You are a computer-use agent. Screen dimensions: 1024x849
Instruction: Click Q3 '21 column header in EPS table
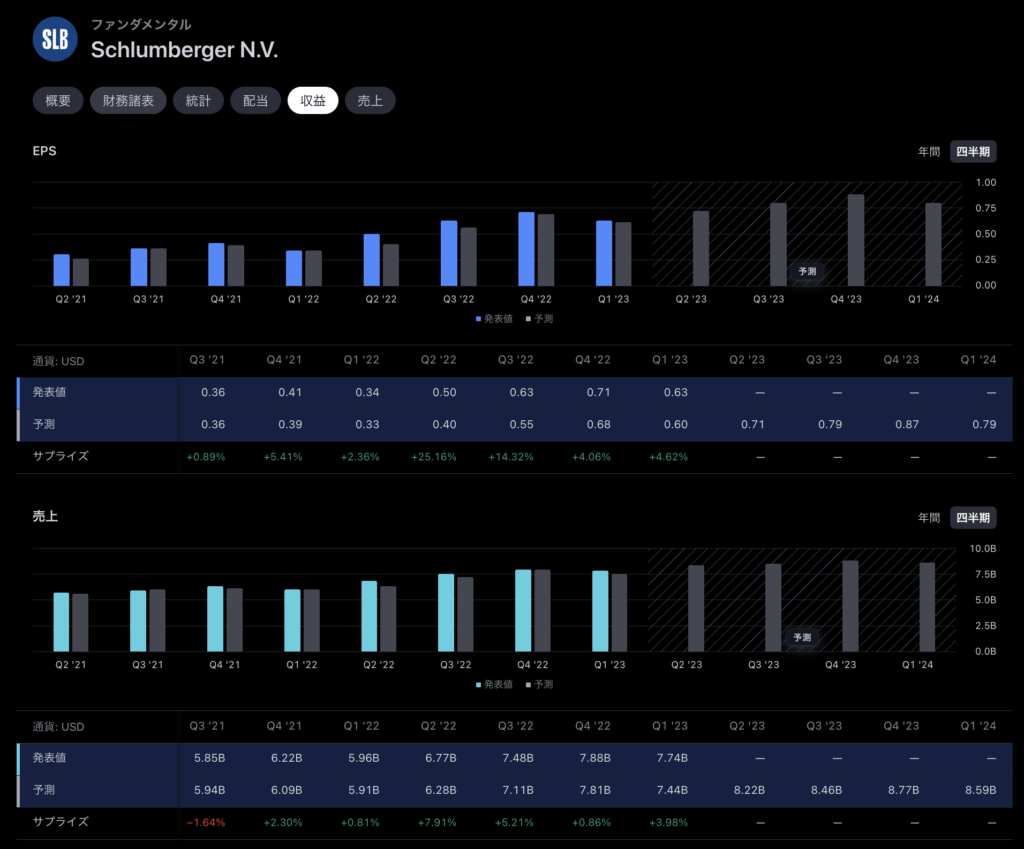point(207,360)
